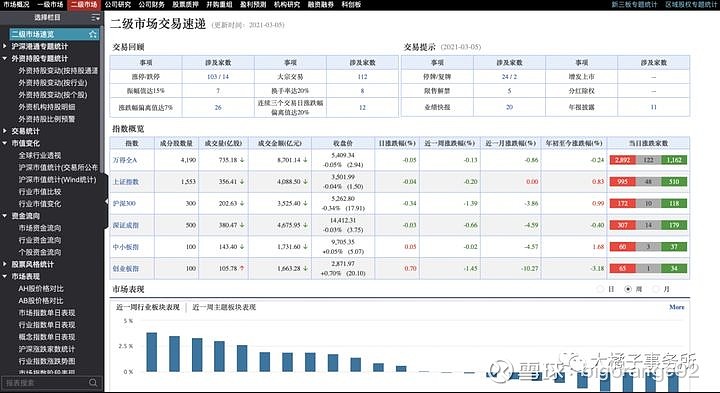Click the sidebar collapse arrow handle
Image resolution: width=720 pixels, height=393 pixels.
point(106,201)
